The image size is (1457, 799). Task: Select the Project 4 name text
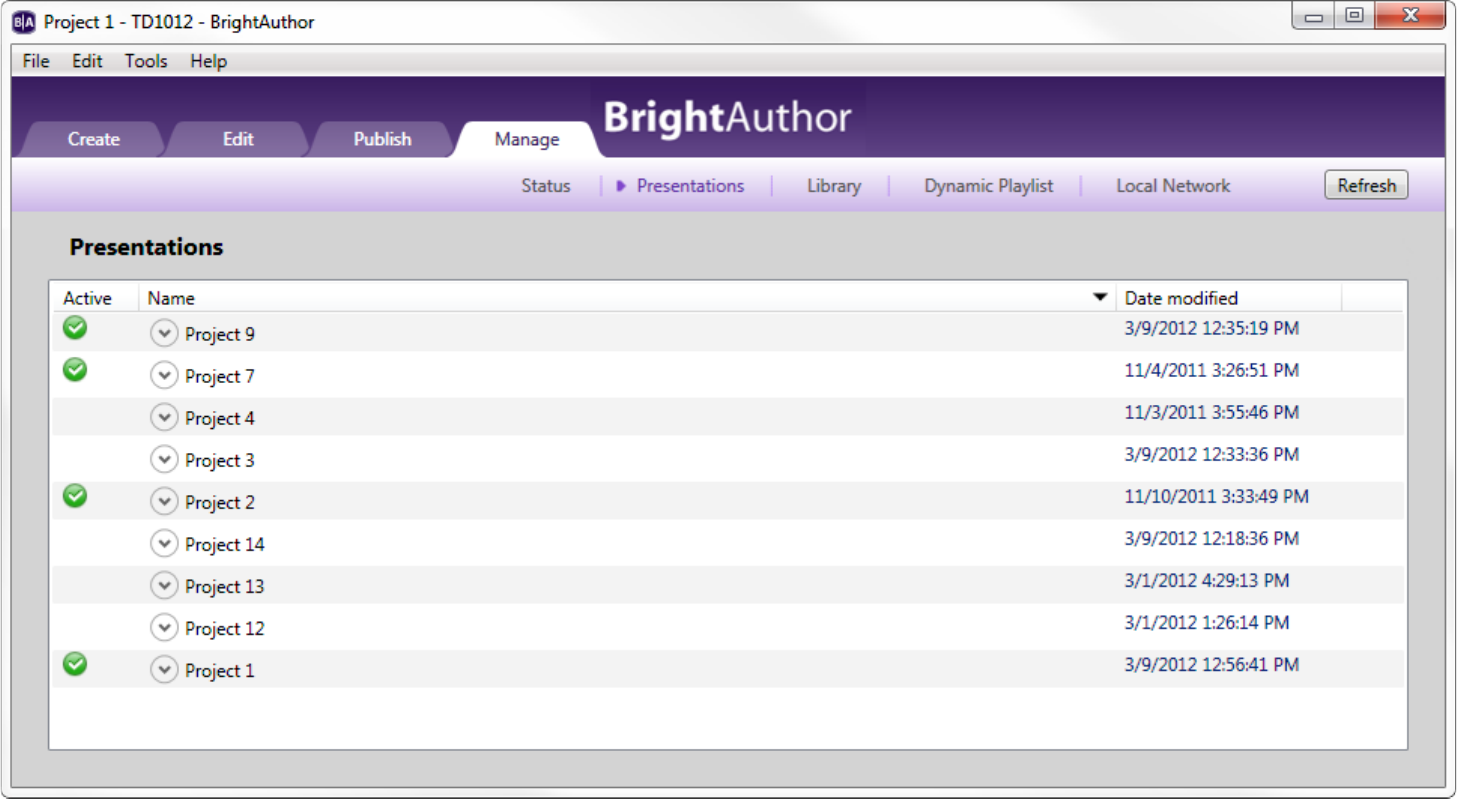click(x=220, y=418)
